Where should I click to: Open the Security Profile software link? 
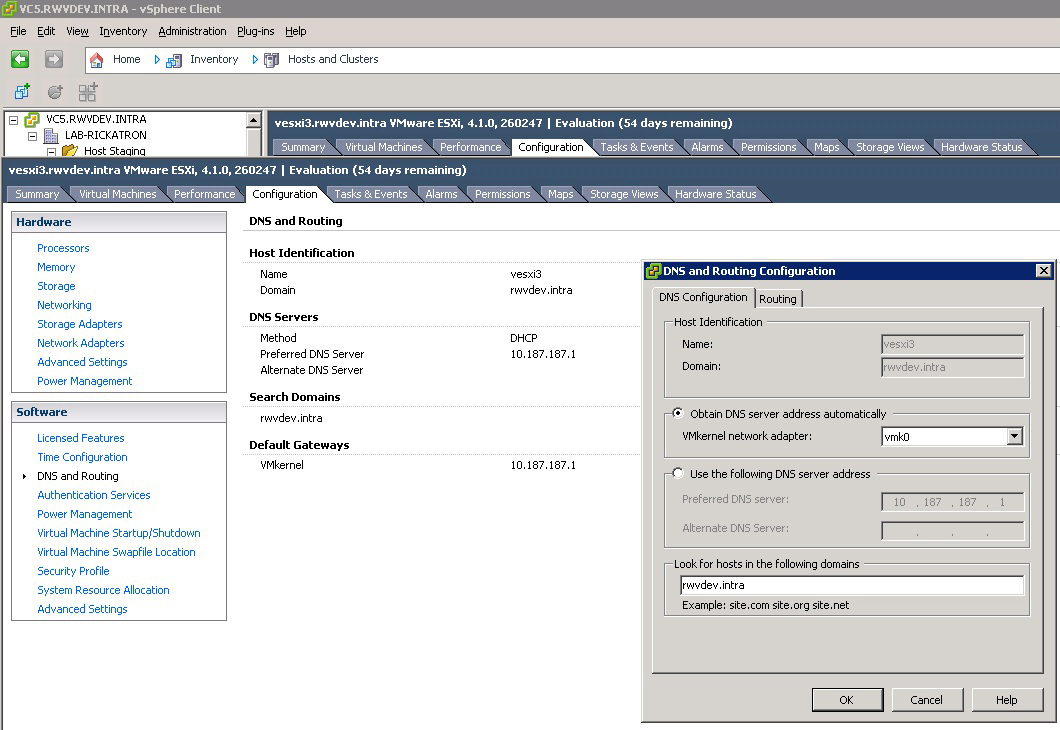pos(73,571)
